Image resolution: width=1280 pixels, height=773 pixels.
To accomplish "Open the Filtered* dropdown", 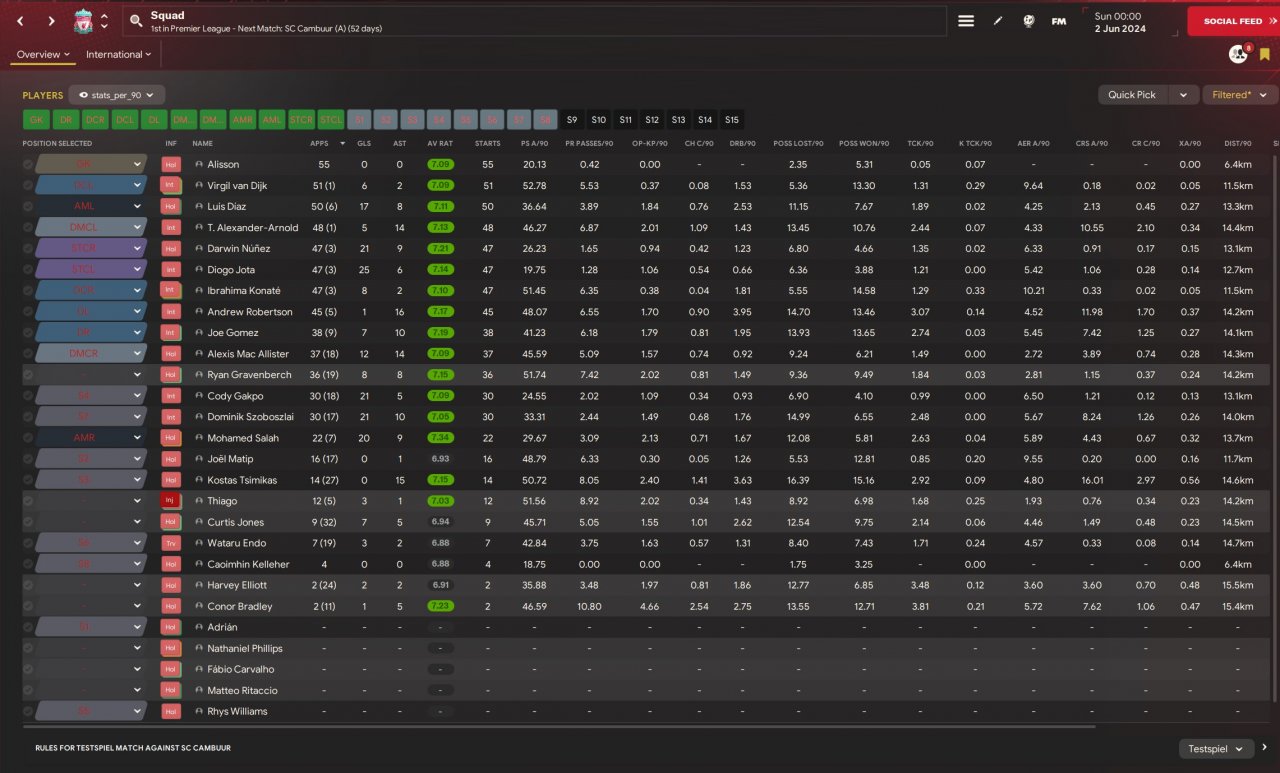I will pyautogui.click(x=1240, y=95).
